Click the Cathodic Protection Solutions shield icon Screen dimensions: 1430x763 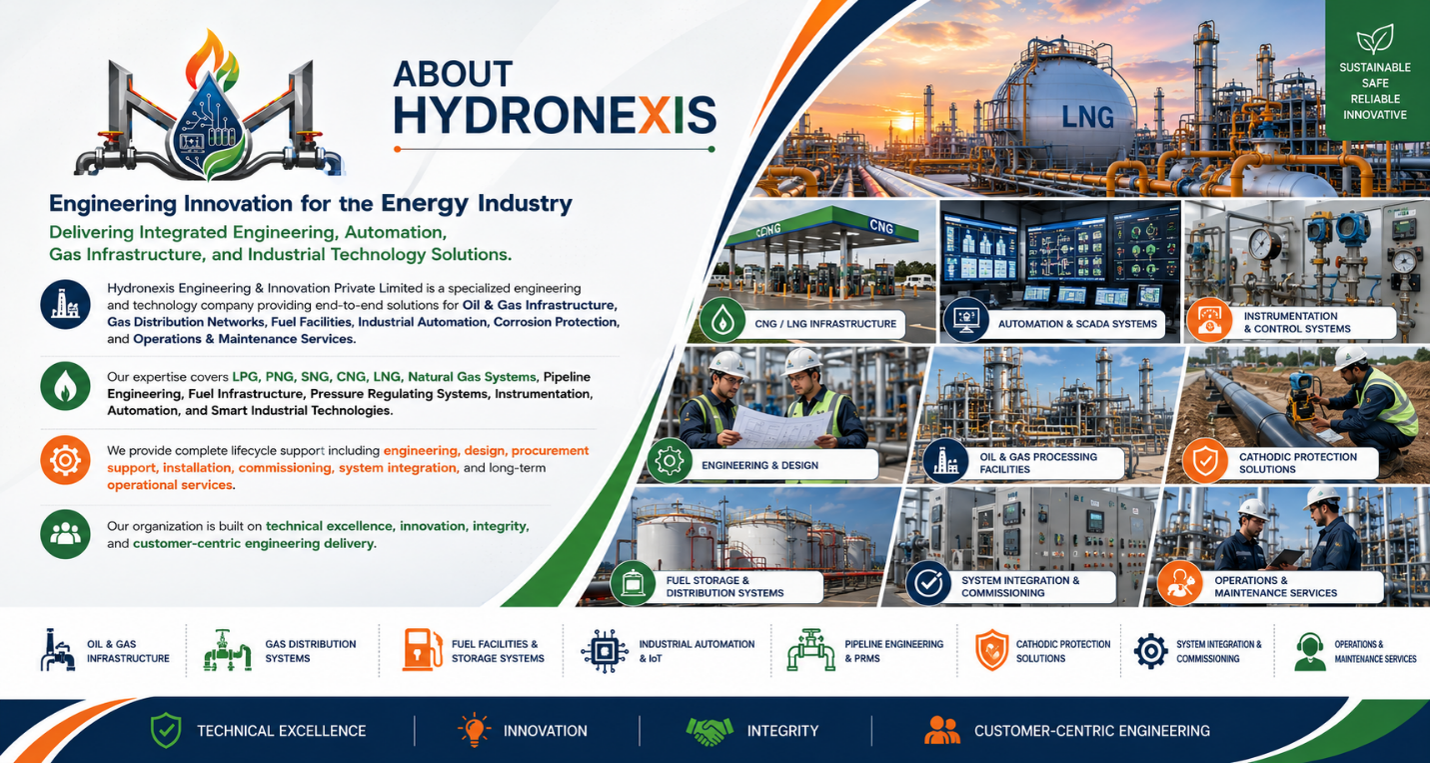pos(1204,462)
